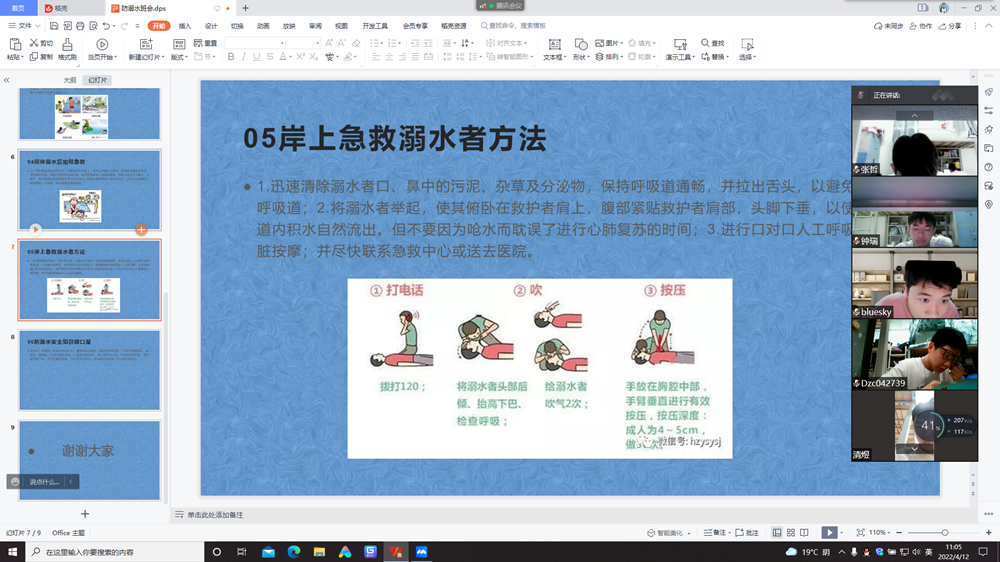Click the Undo arrow
The height and width of the screenshot is (562, 1000).
tap(107, 26)
